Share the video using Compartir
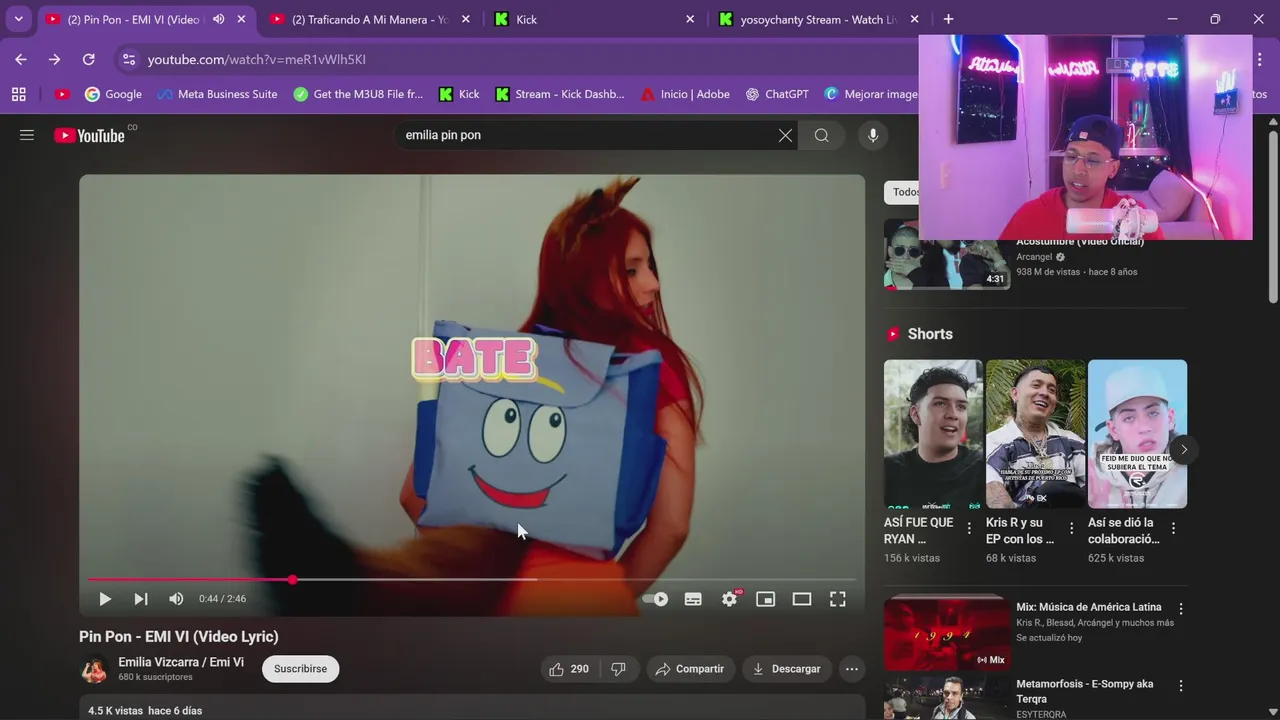This screenshot has height=720, width=1280. pyautogui.click(x=690, y=669)
